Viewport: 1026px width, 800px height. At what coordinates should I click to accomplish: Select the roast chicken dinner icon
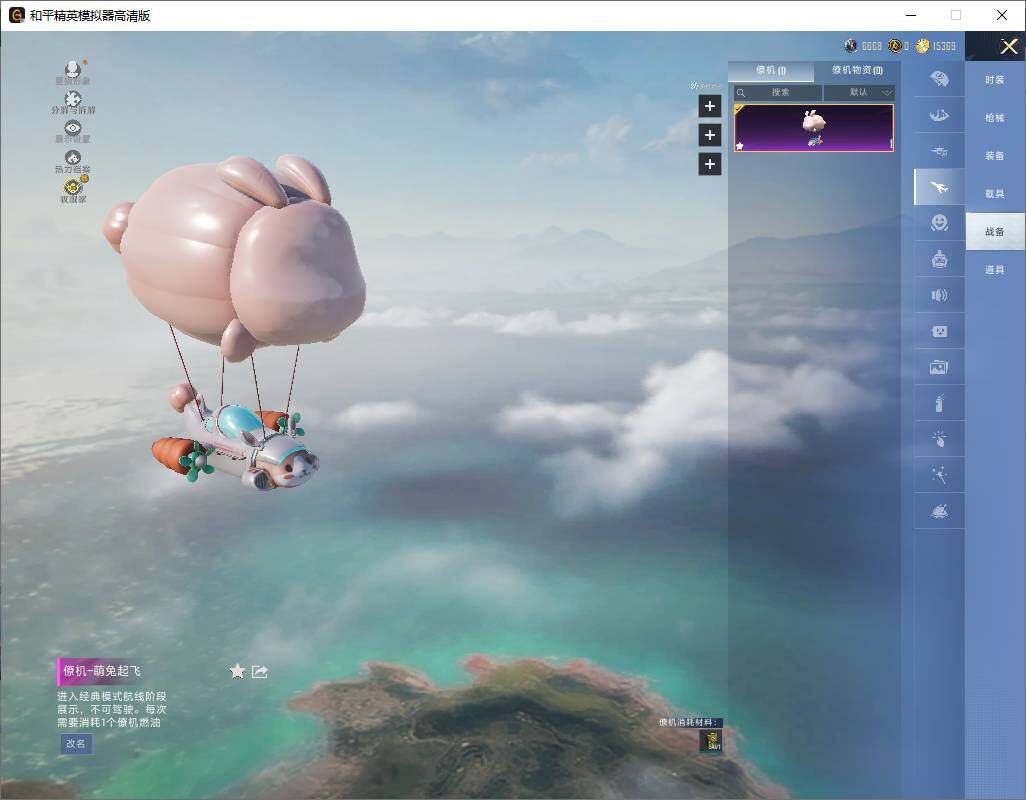click(939, 511)
